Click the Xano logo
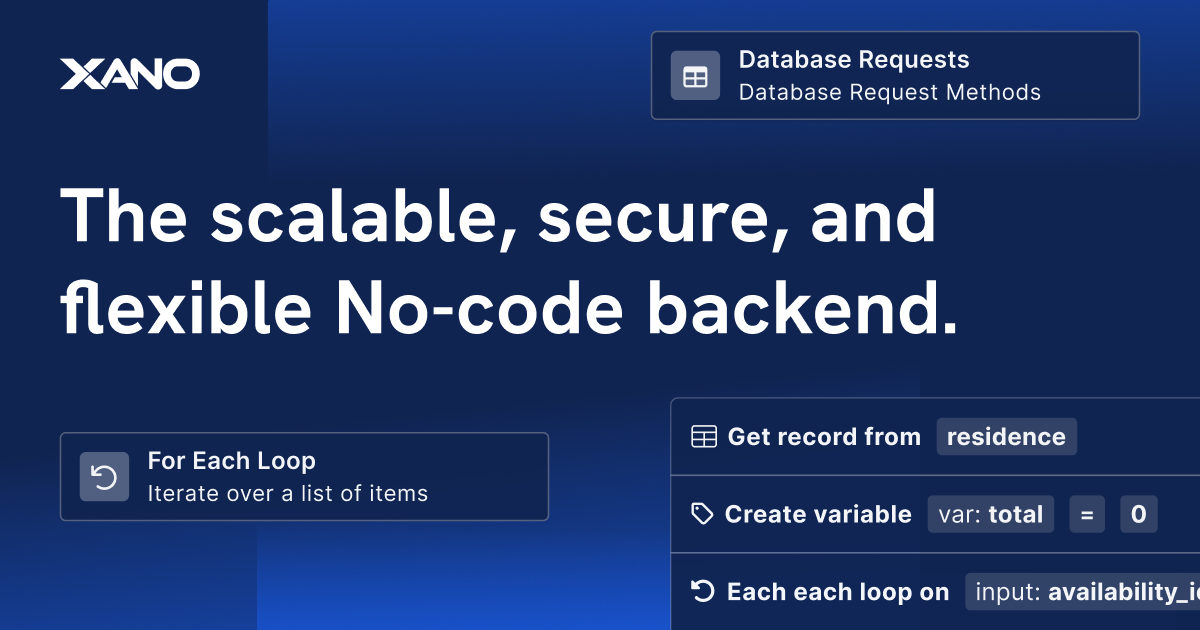 tap(129, 74)
